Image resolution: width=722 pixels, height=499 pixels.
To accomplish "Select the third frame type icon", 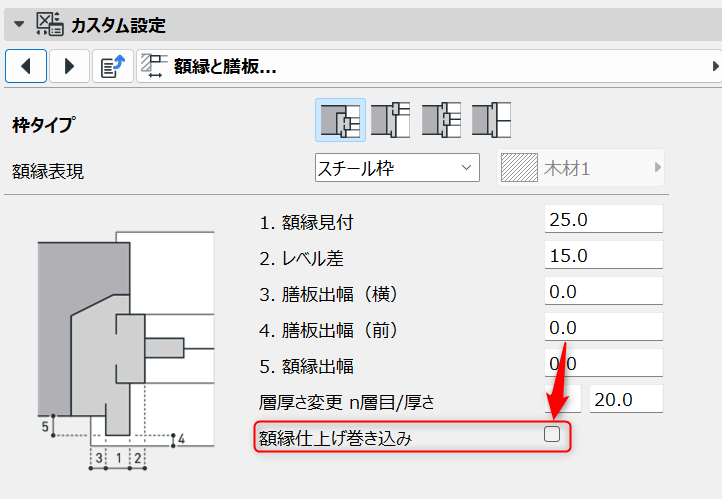I will [441, 120].
